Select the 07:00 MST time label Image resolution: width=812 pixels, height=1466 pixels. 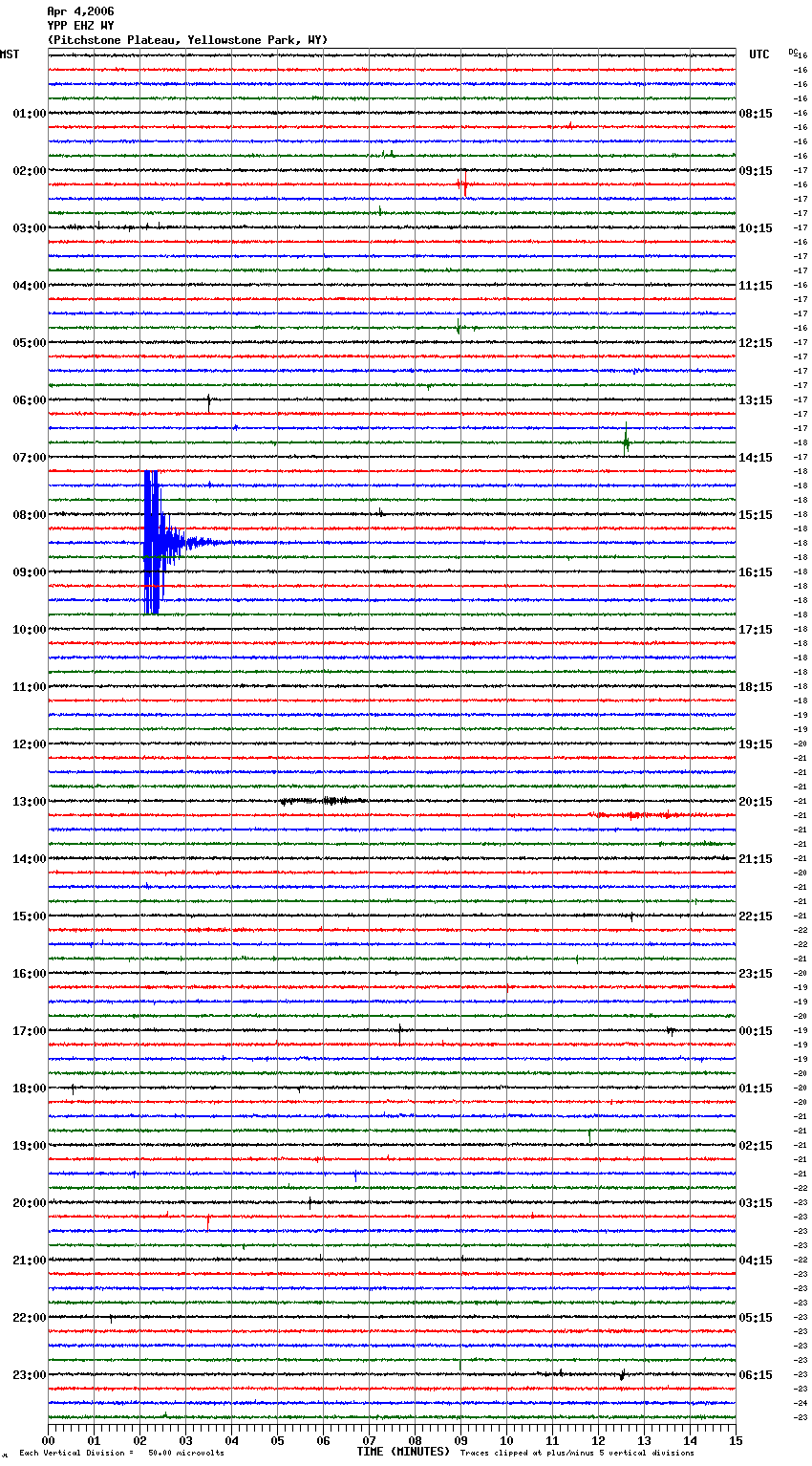pos(30,458)
